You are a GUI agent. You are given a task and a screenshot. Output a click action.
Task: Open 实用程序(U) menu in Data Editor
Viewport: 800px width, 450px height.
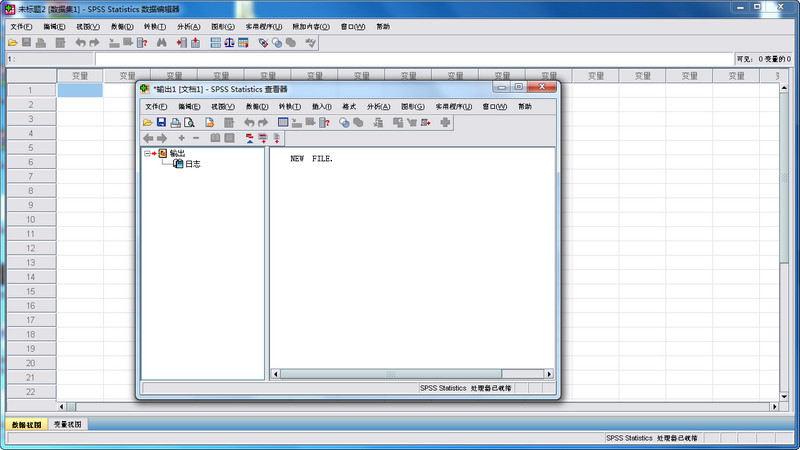[x=264, y=27]
